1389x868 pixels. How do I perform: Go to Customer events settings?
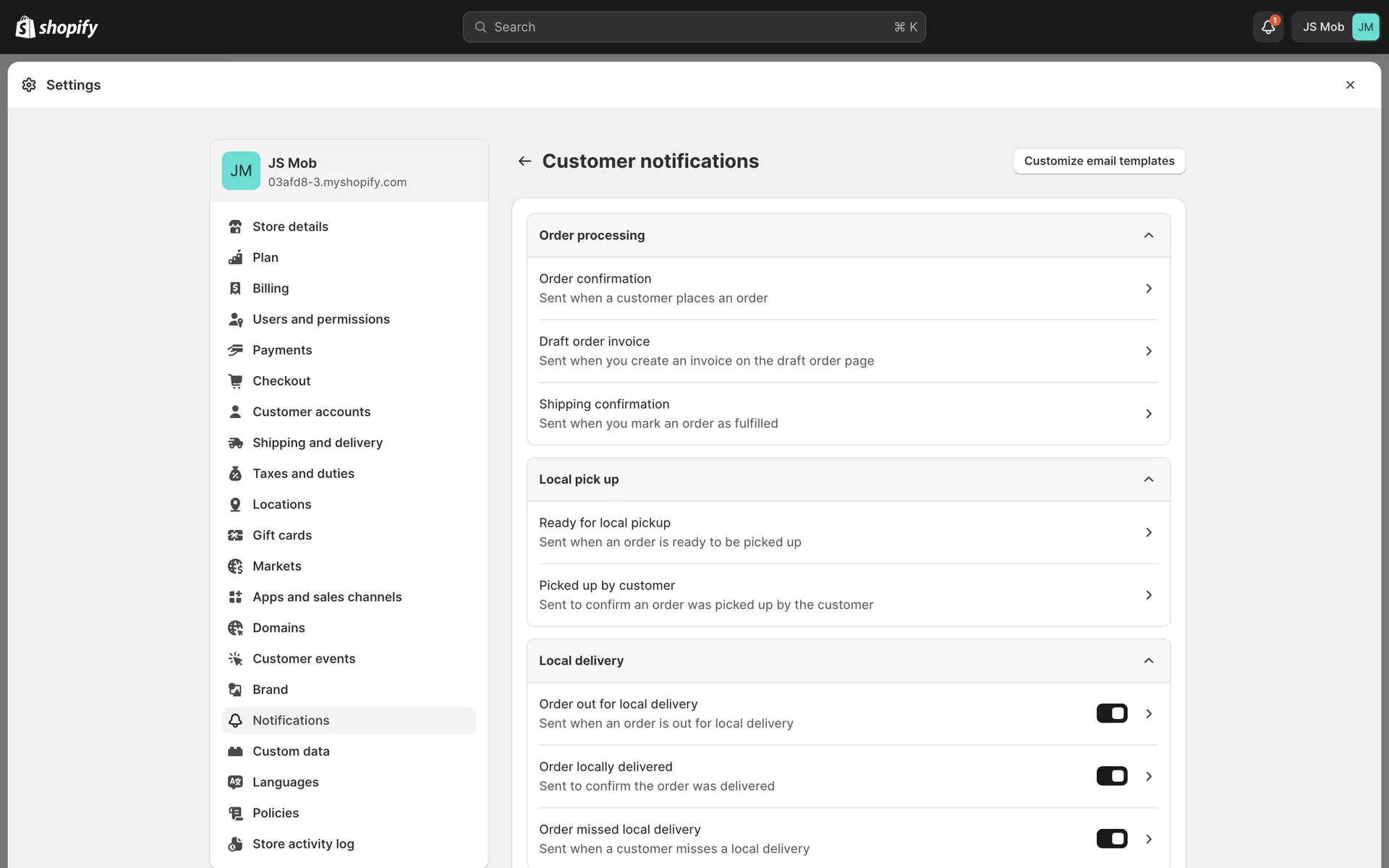[304, 659]
